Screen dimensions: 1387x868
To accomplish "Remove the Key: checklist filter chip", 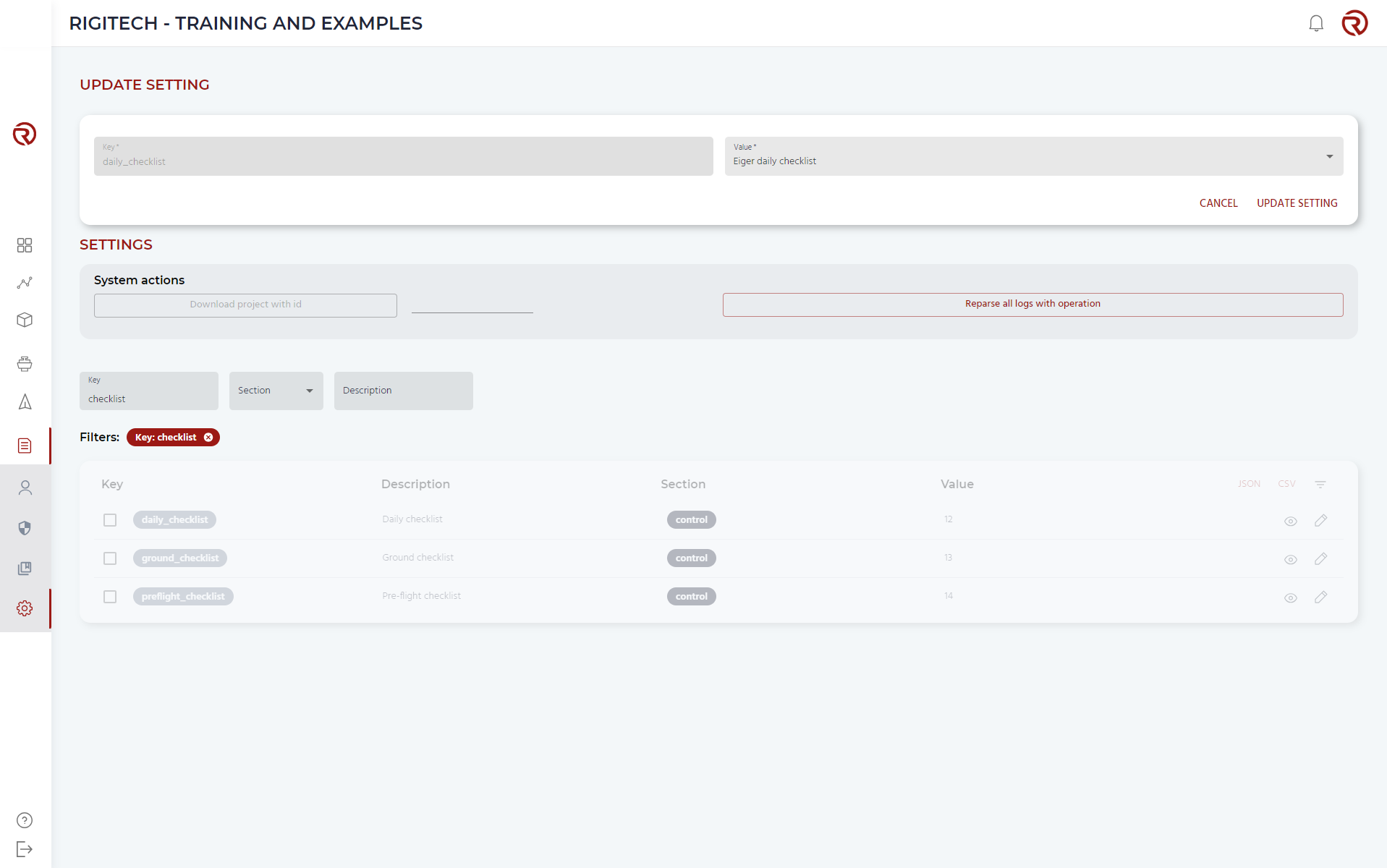I will 208,437.
